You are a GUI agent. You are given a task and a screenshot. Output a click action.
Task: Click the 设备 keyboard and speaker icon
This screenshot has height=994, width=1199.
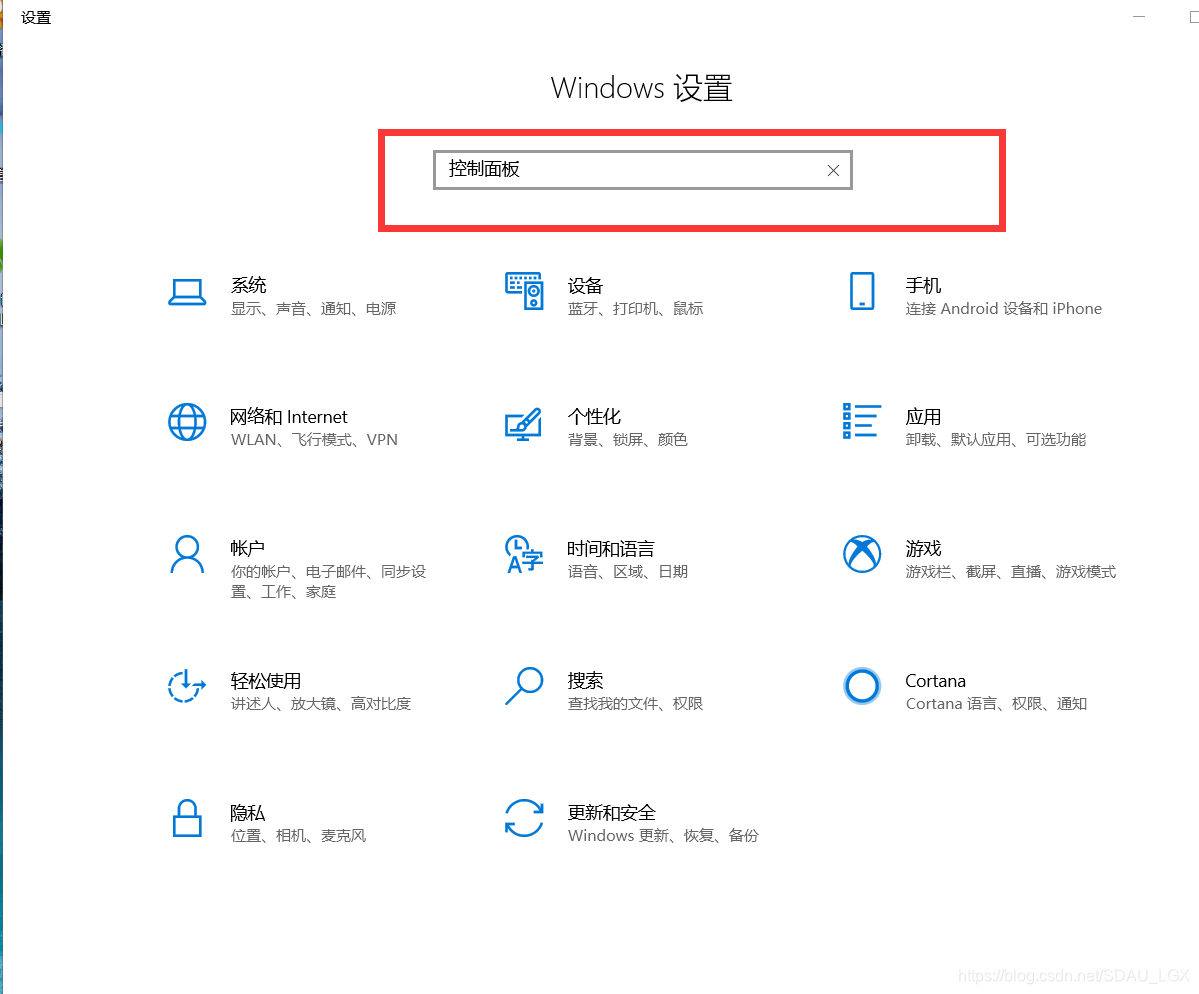524,291
